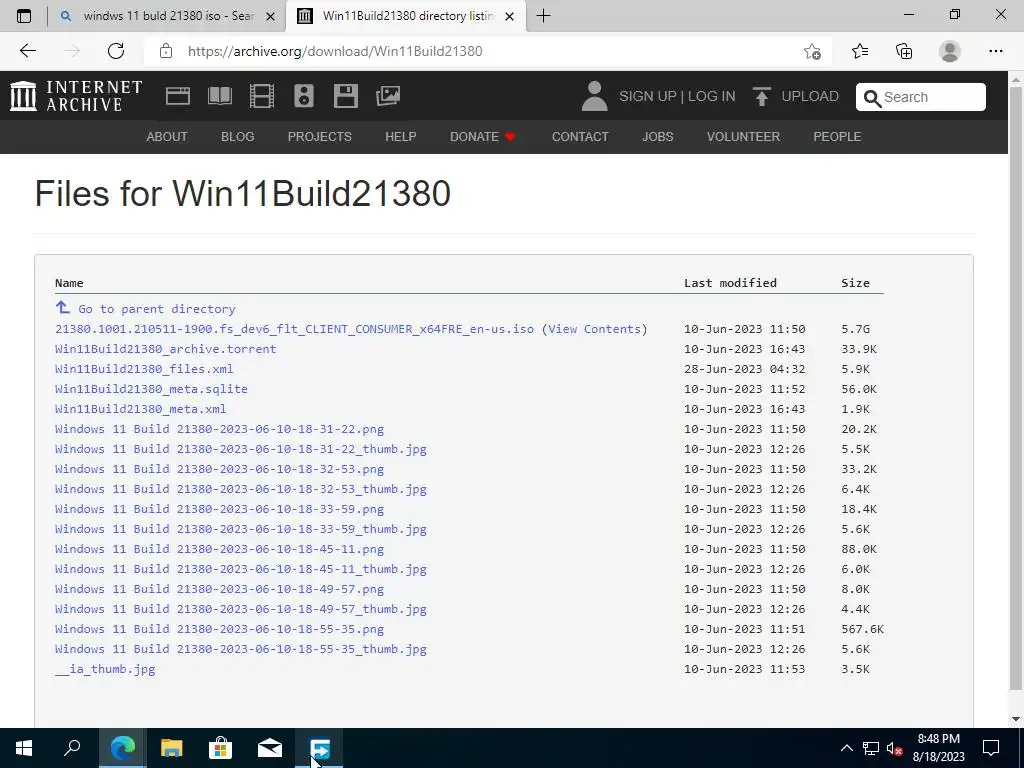
Task: Open Win11Build21380_archive.torrent
Action: pyautogui.click(x=165, y=349)
